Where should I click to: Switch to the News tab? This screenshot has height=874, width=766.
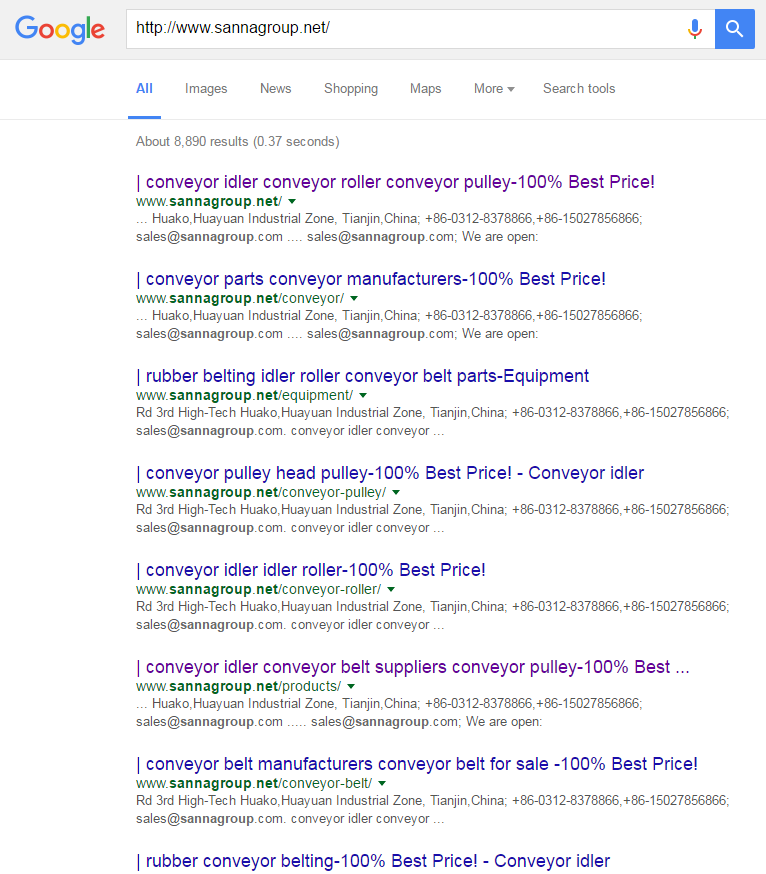275,89
